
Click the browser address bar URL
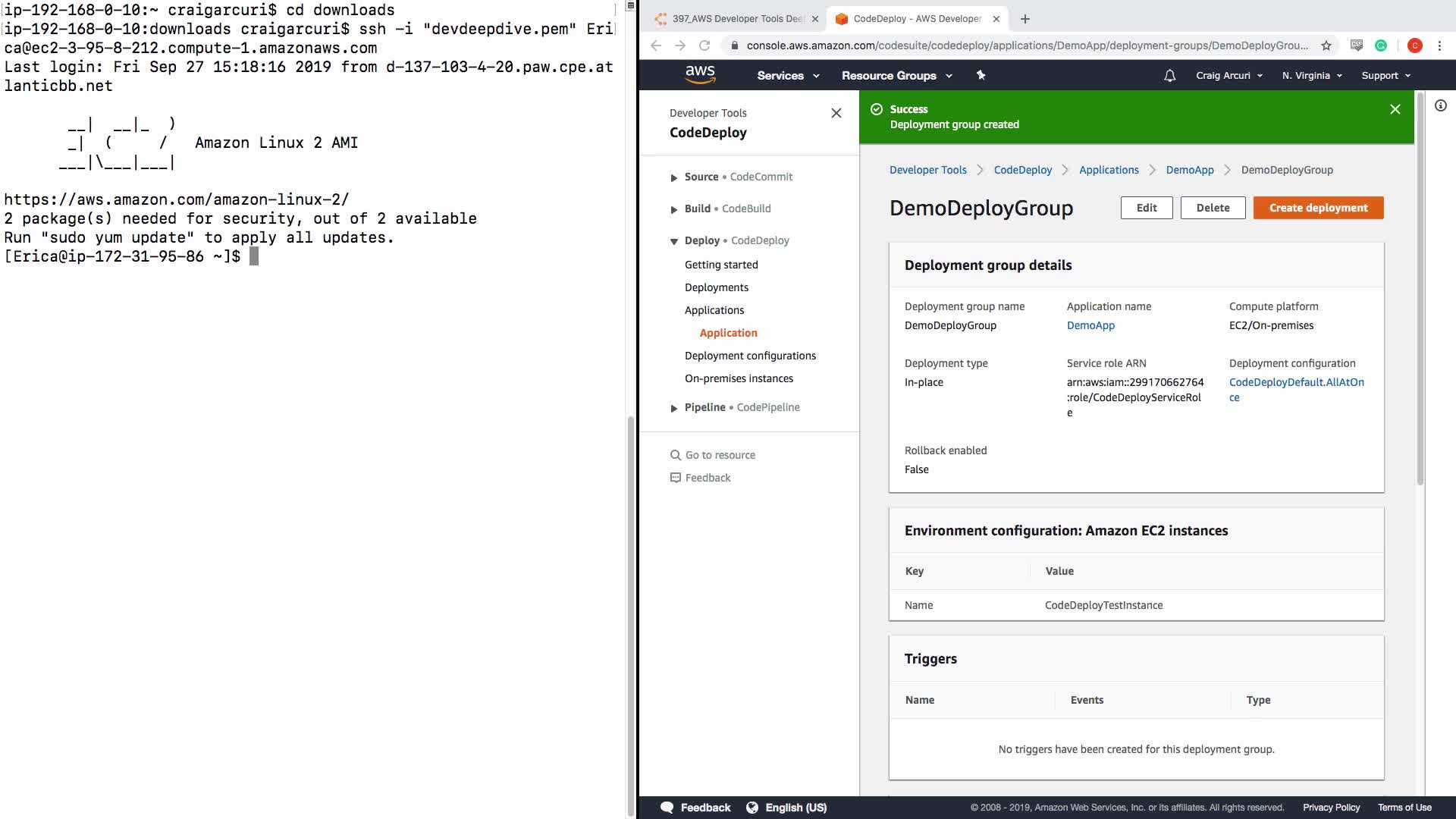click(1026, 45)
